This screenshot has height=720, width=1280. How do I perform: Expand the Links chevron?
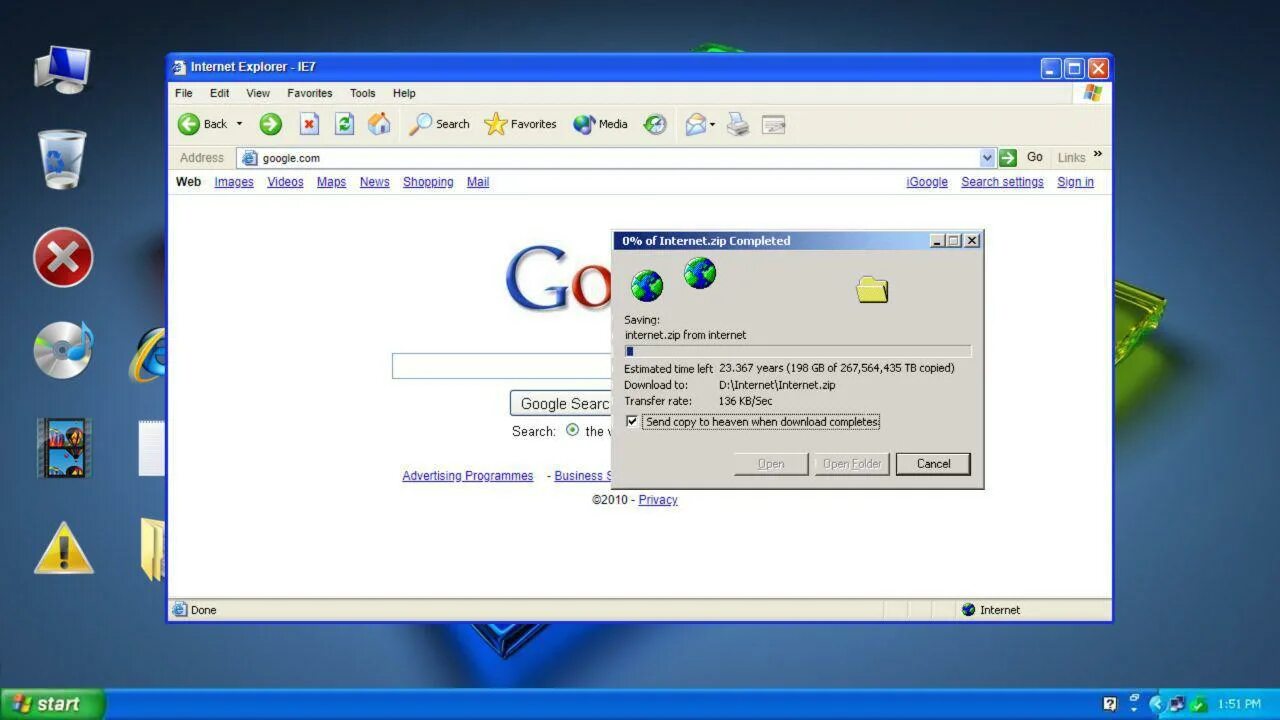[x=1097, y=154]
